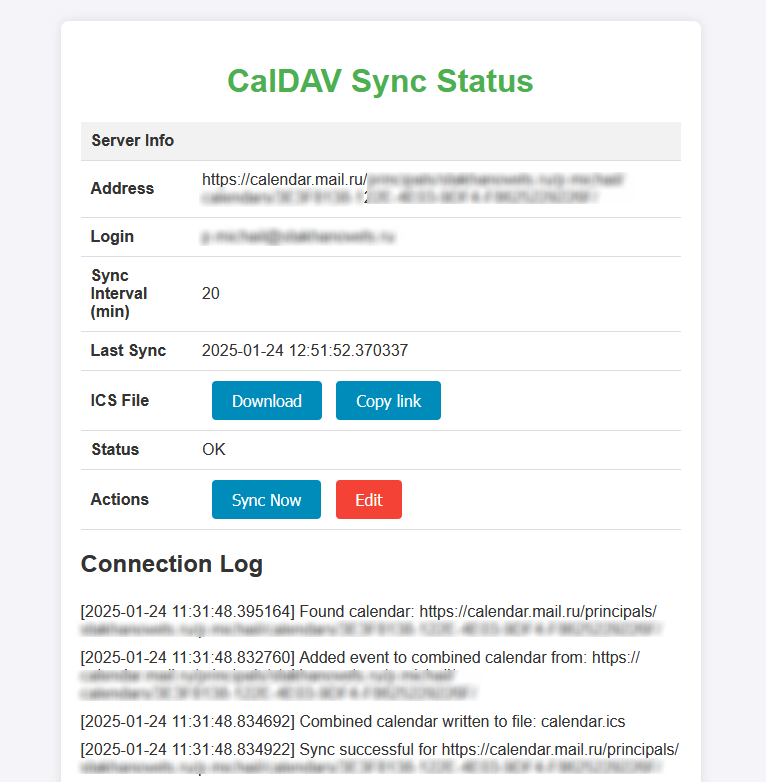Click the 'Found calendar' log entry

click(368, 612)
